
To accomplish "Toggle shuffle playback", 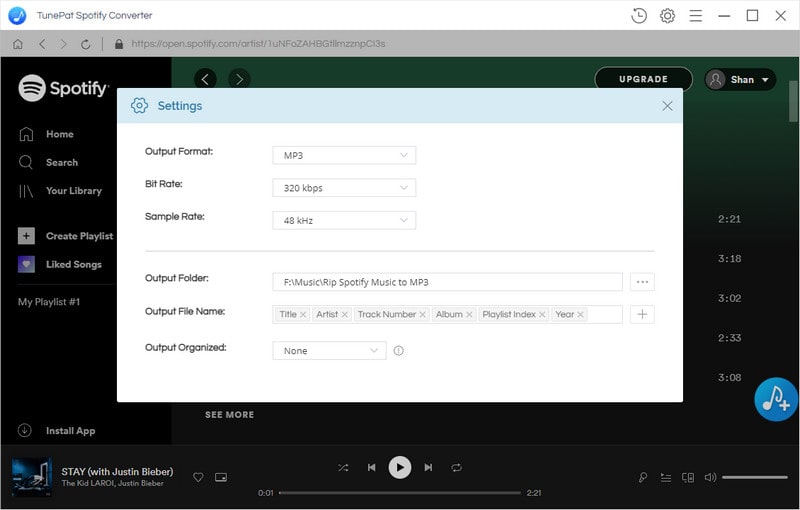I will [x=343, y=467].
